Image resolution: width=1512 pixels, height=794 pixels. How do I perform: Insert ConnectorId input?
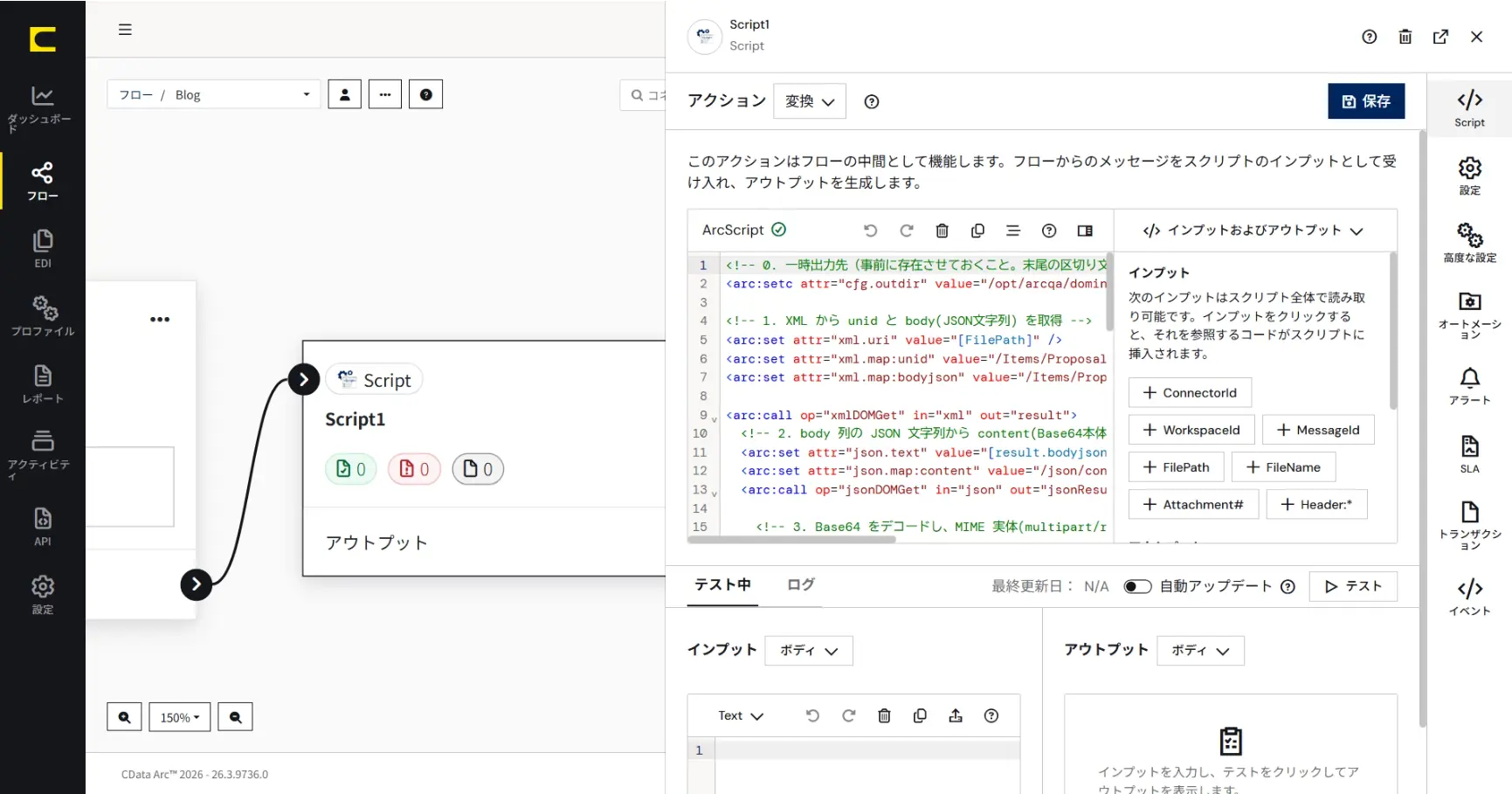point(1190,393)
